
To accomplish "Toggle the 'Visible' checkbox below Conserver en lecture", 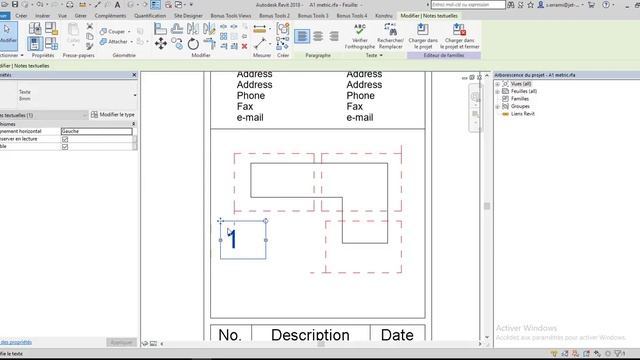I will click(65, 147).
